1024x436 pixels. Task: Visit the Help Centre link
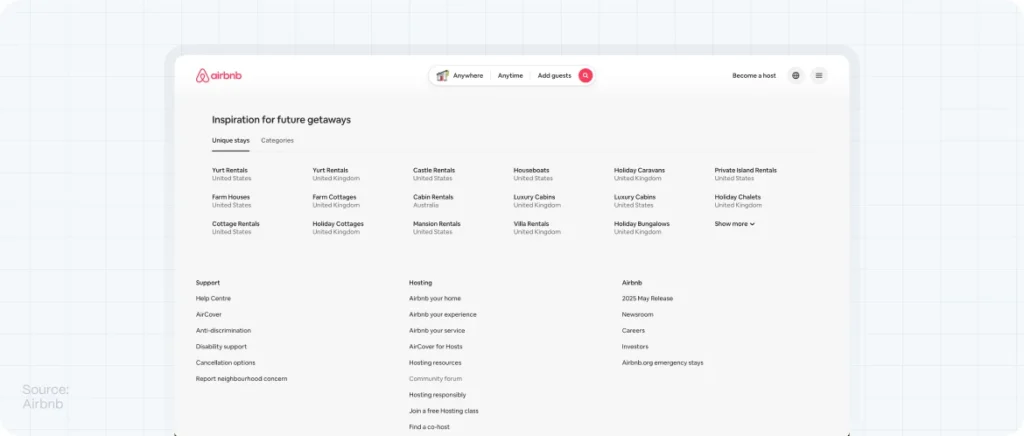click(213, 298)
